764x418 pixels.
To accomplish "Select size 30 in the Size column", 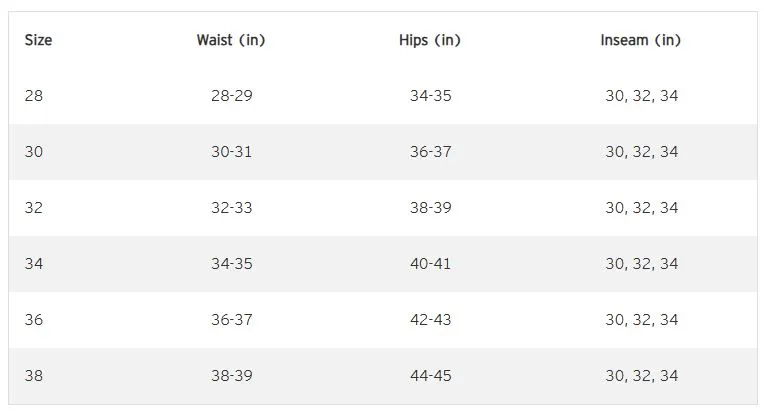I will pyautogui.click(x=34, y=152).
